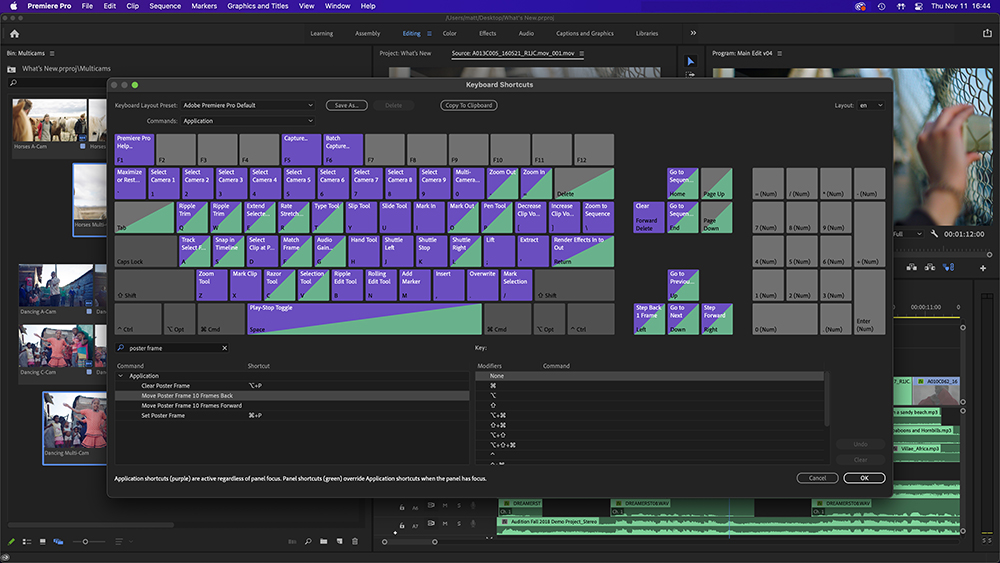The width and height of the screenshot is (1000, 563).
Task: Open the File menu
Action: (87, 6)
